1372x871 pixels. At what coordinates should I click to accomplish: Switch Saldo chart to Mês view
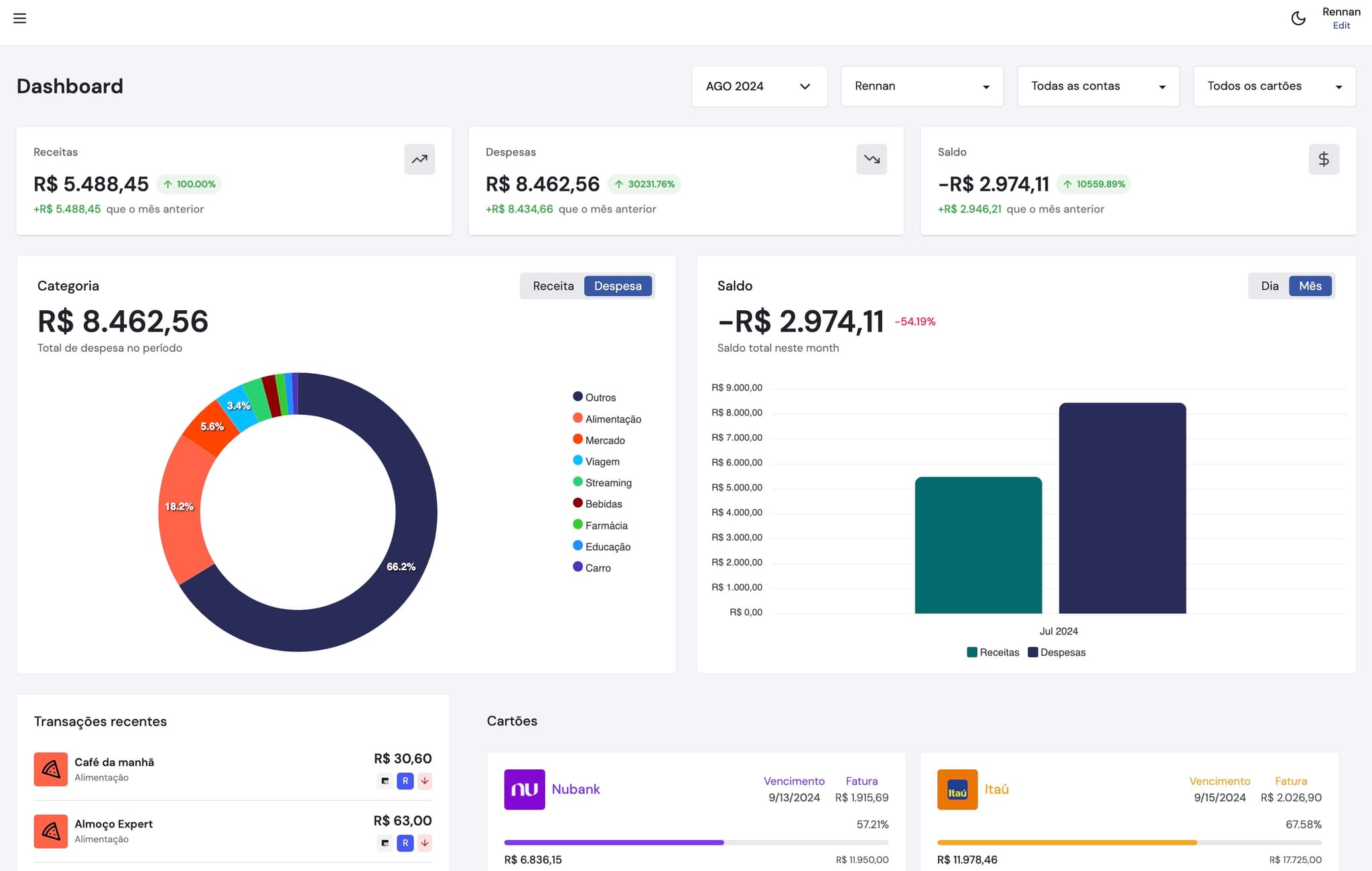coord(1310,286)
